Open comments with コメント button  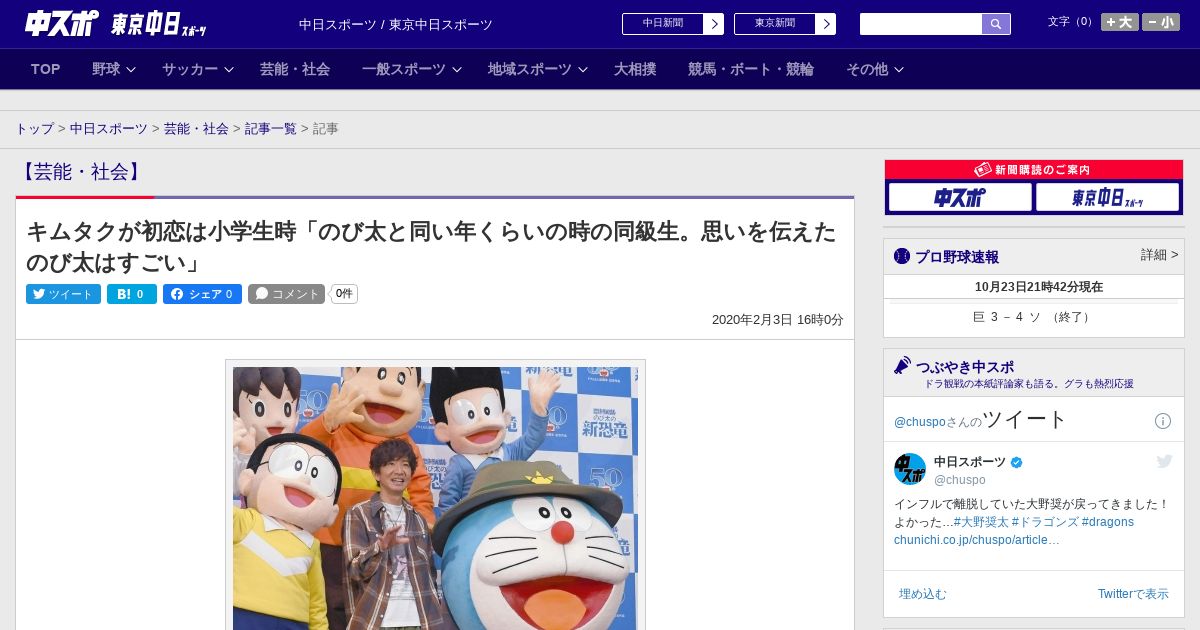(x=286, y=294)
